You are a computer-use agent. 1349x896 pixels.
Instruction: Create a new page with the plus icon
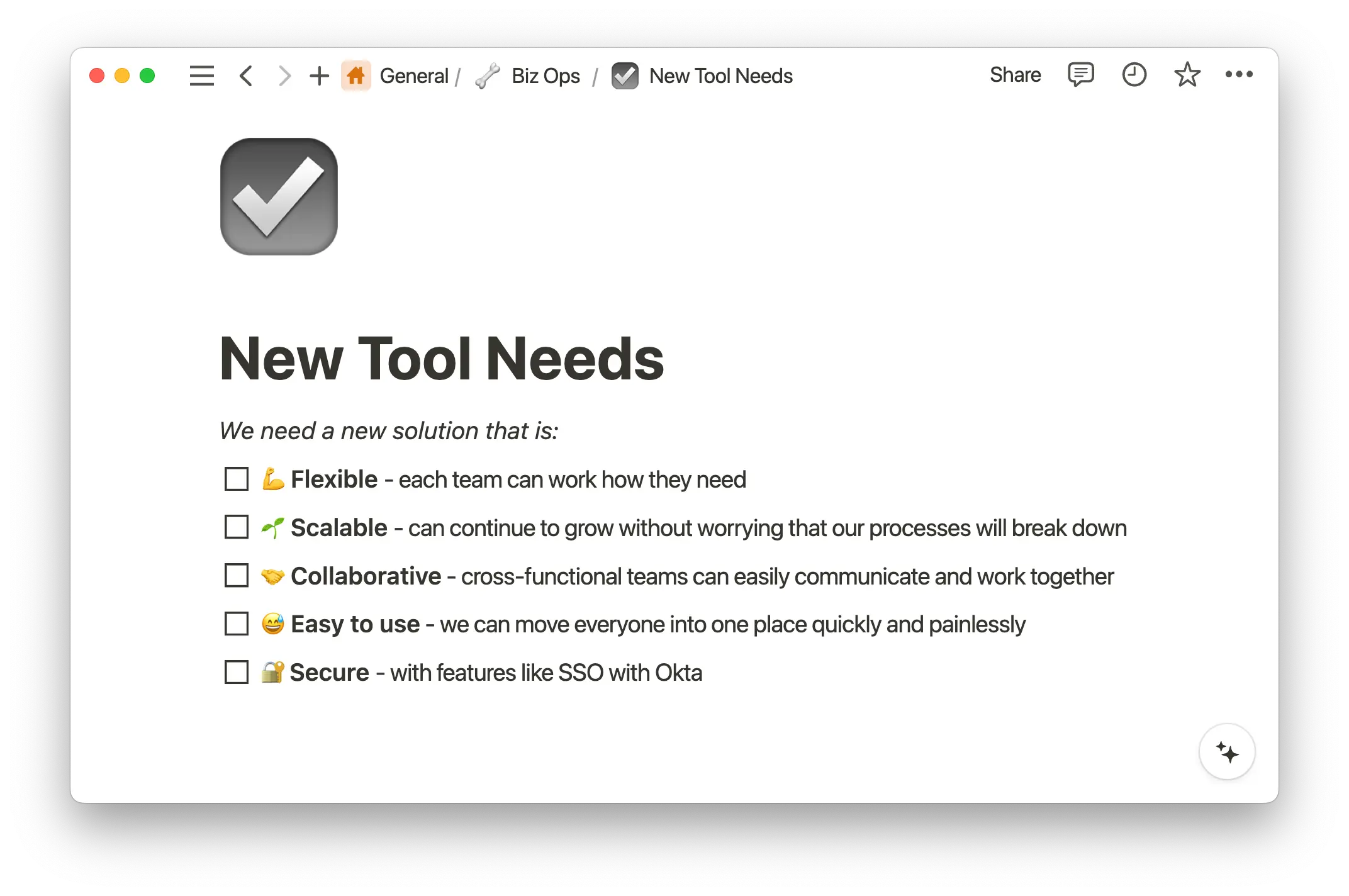pos(318,76)
